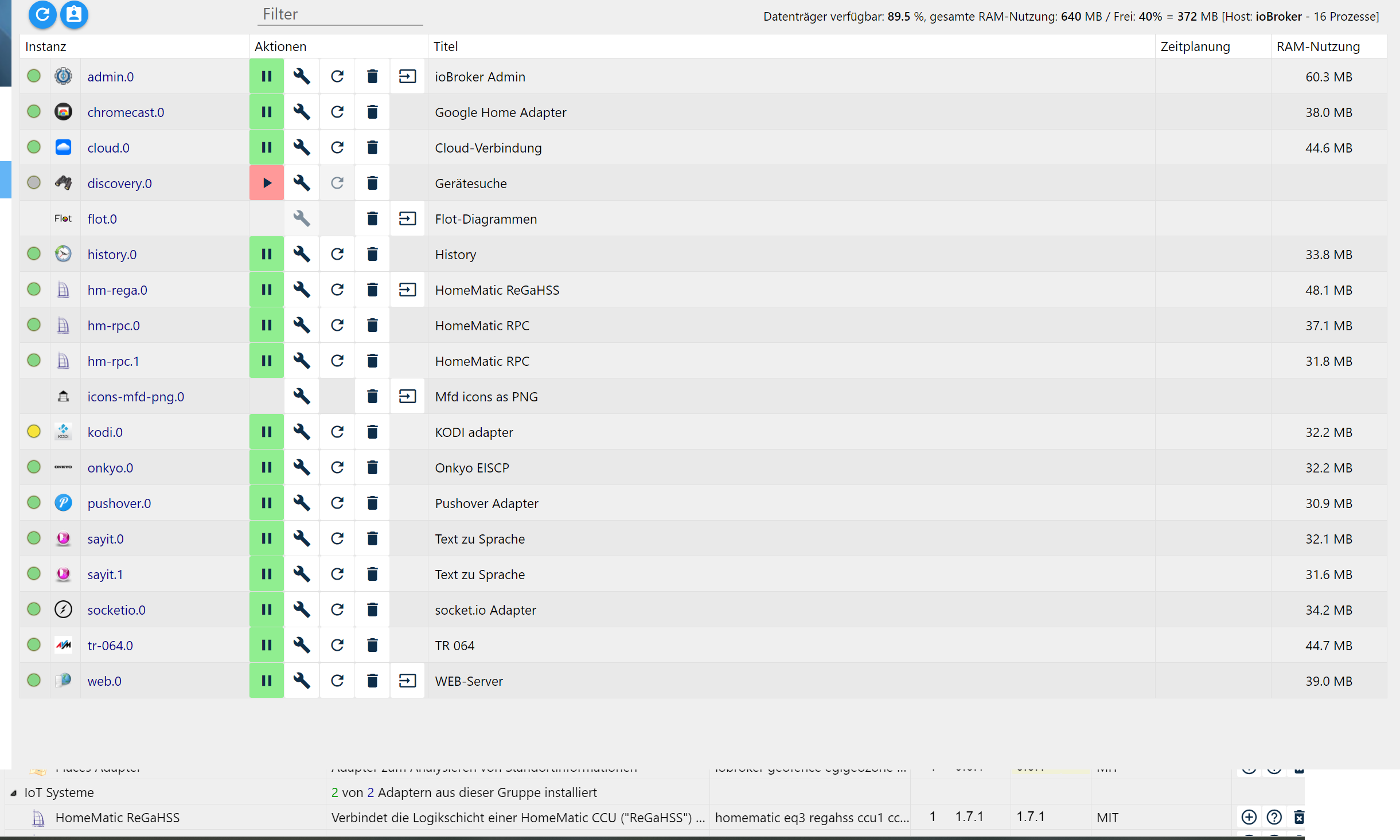
Task: Open the kodi.0 instance name link
Action: click(x=105, y=432)
